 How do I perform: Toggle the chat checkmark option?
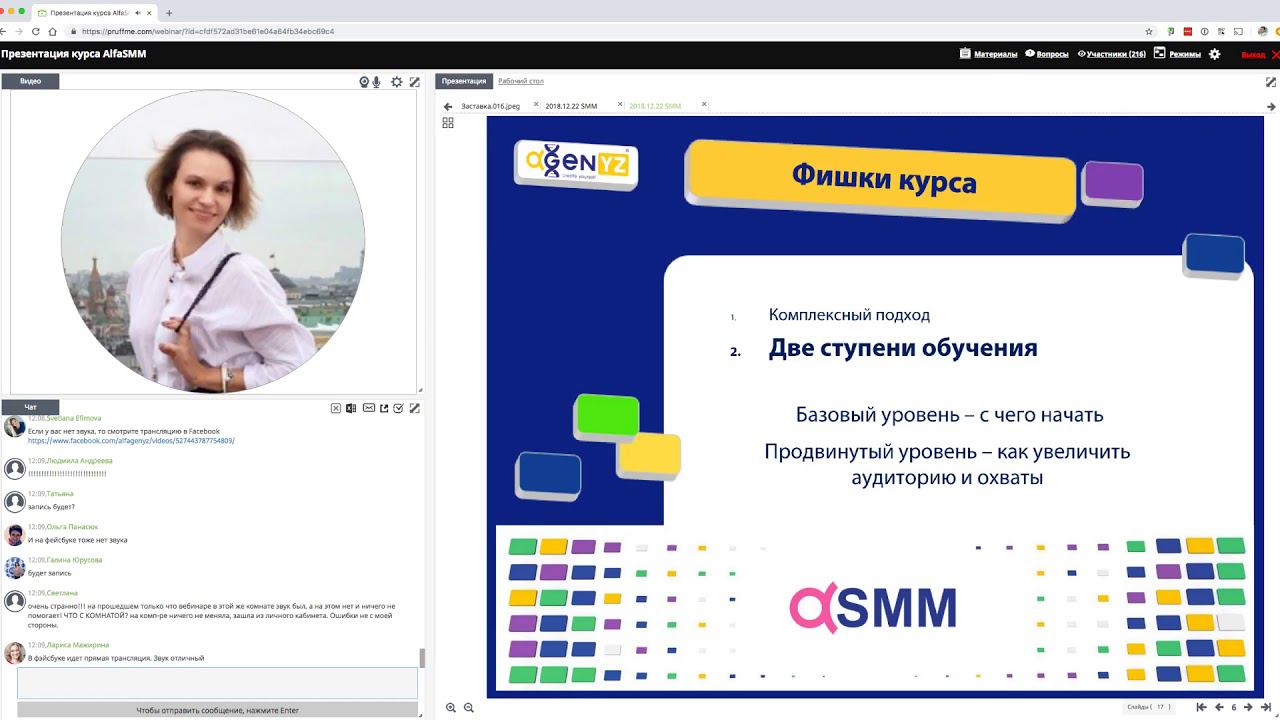point(398,408)
